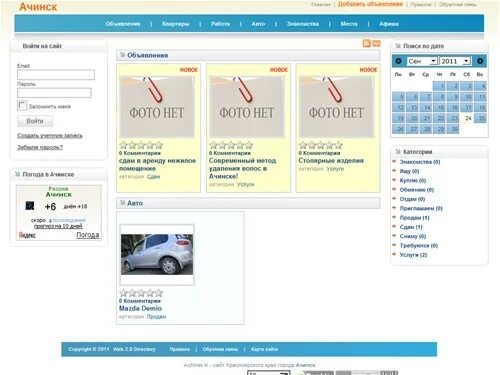Focus the Email input field

[x=56, y=75]
